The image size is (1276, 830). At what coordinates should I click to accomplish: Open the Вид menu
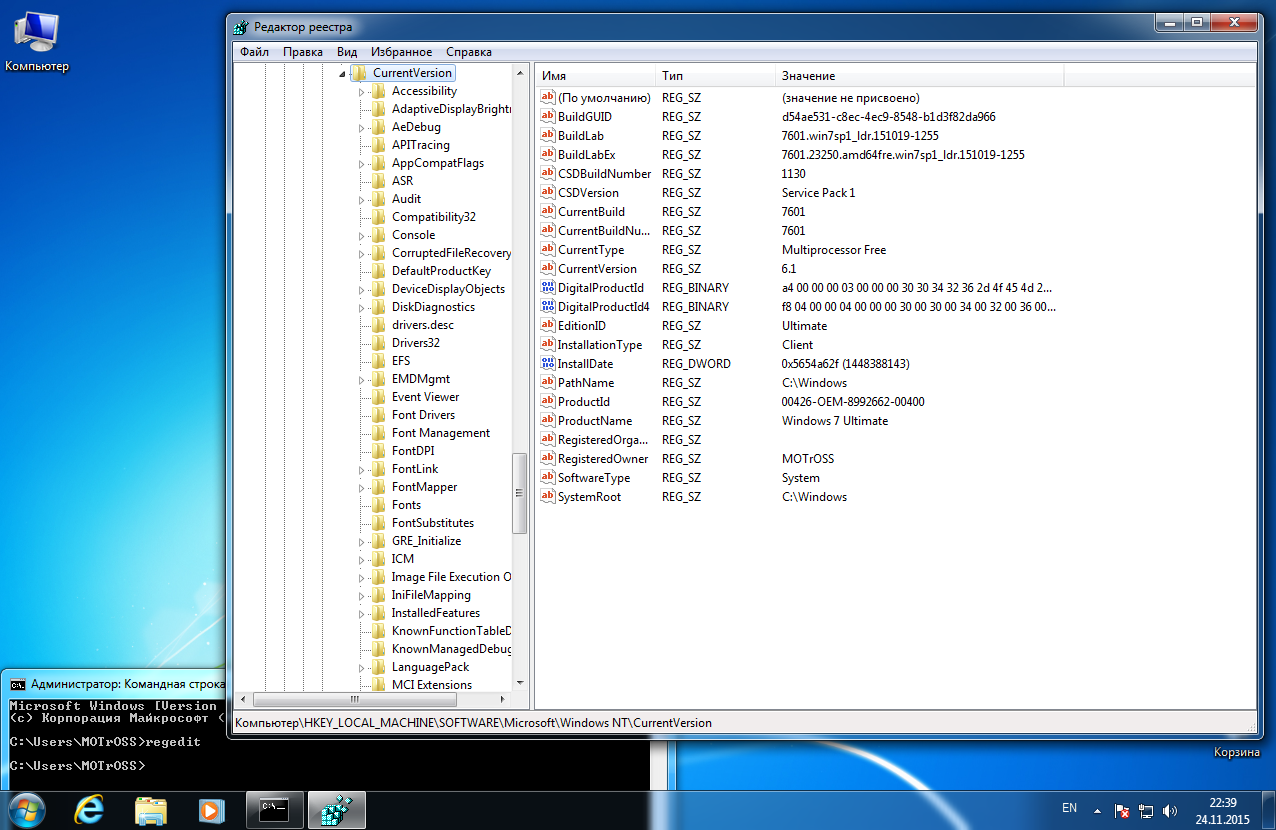click(347, 51)
